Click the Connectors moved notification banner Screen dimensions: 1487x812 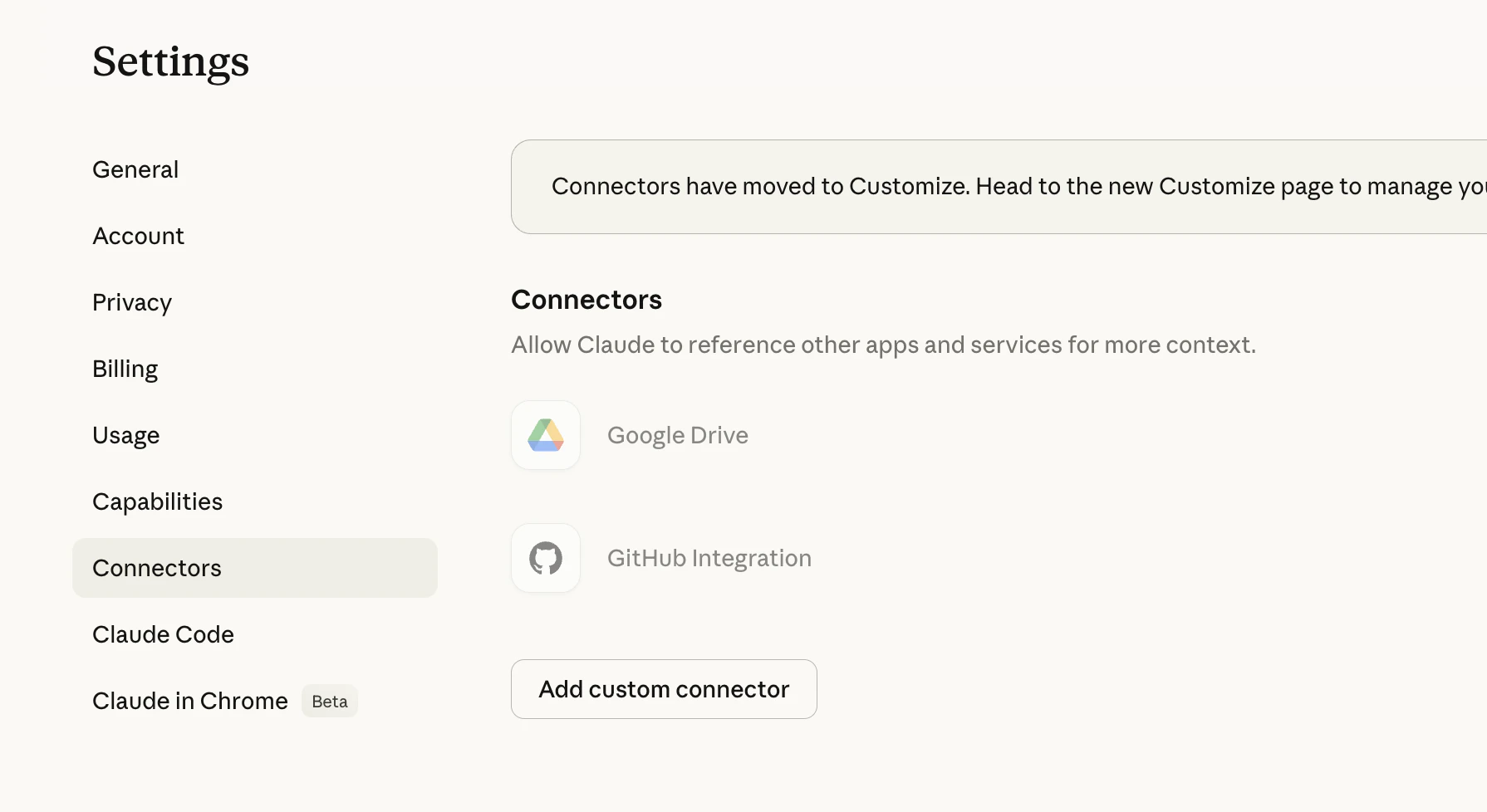pyautogui.click(x=997, y=187)
